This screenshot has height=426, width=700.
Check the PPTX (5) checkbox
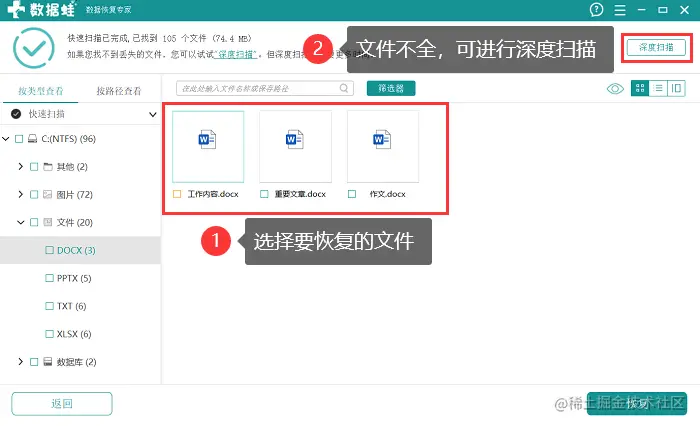49,278
